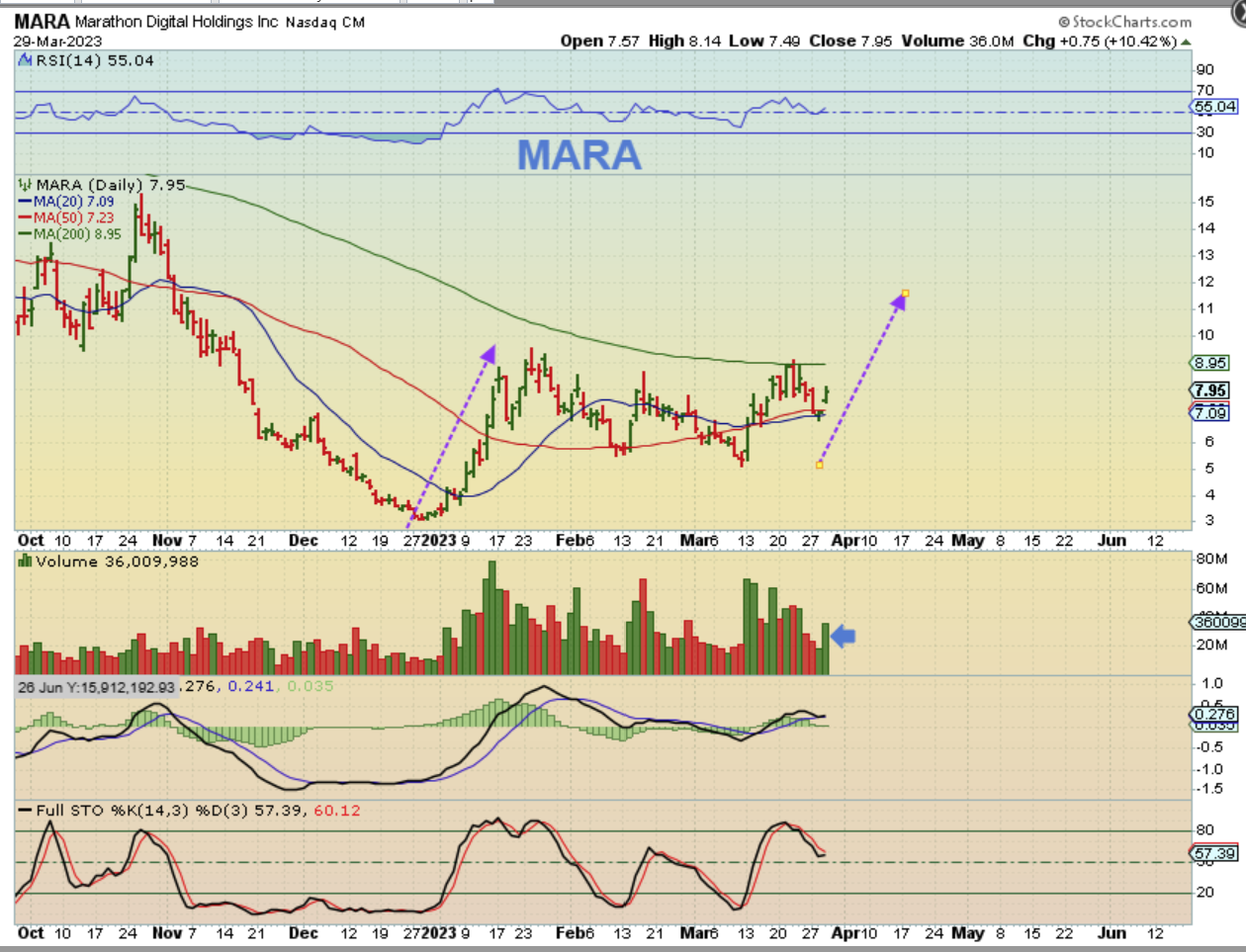
Task: Click the Low 7.49 quote value
Action: [764, 41]
